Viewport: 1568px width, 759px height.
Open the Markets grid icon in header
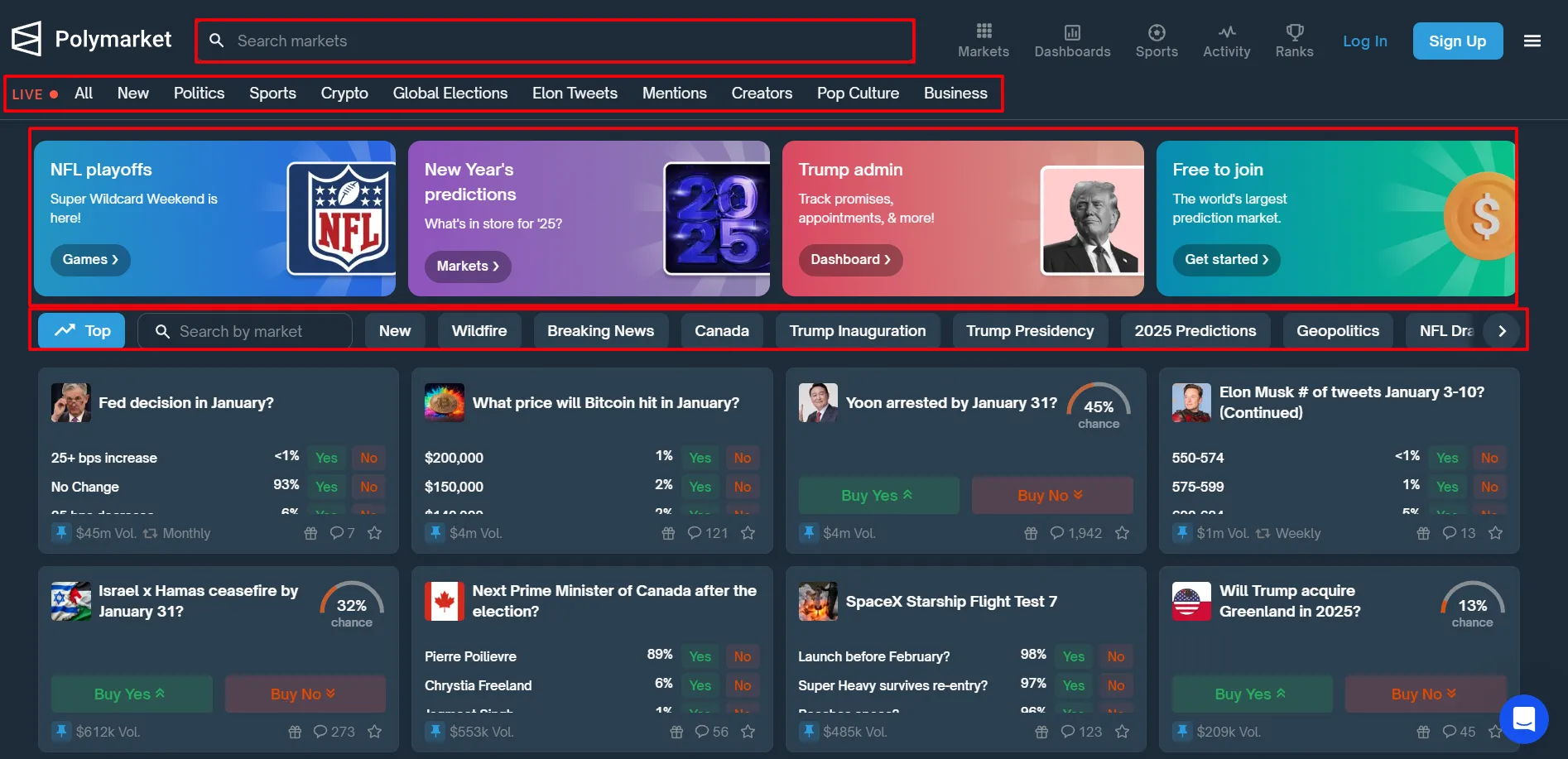(x=984, y=41)
